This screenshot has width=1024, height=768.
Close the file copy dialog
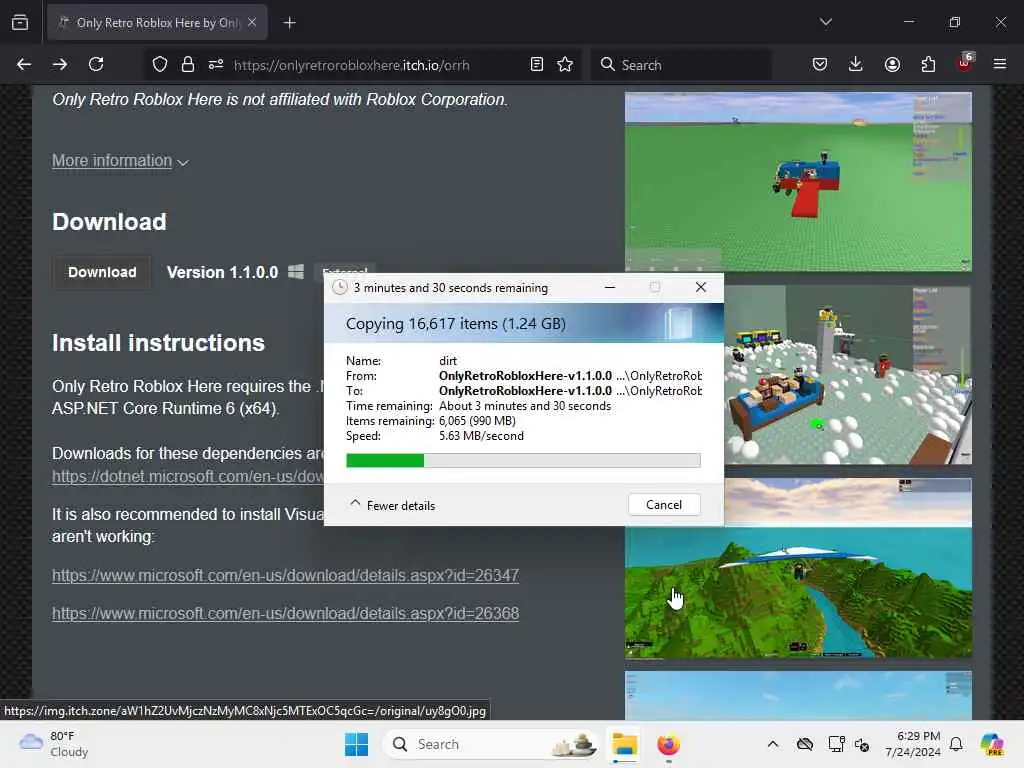701,287
